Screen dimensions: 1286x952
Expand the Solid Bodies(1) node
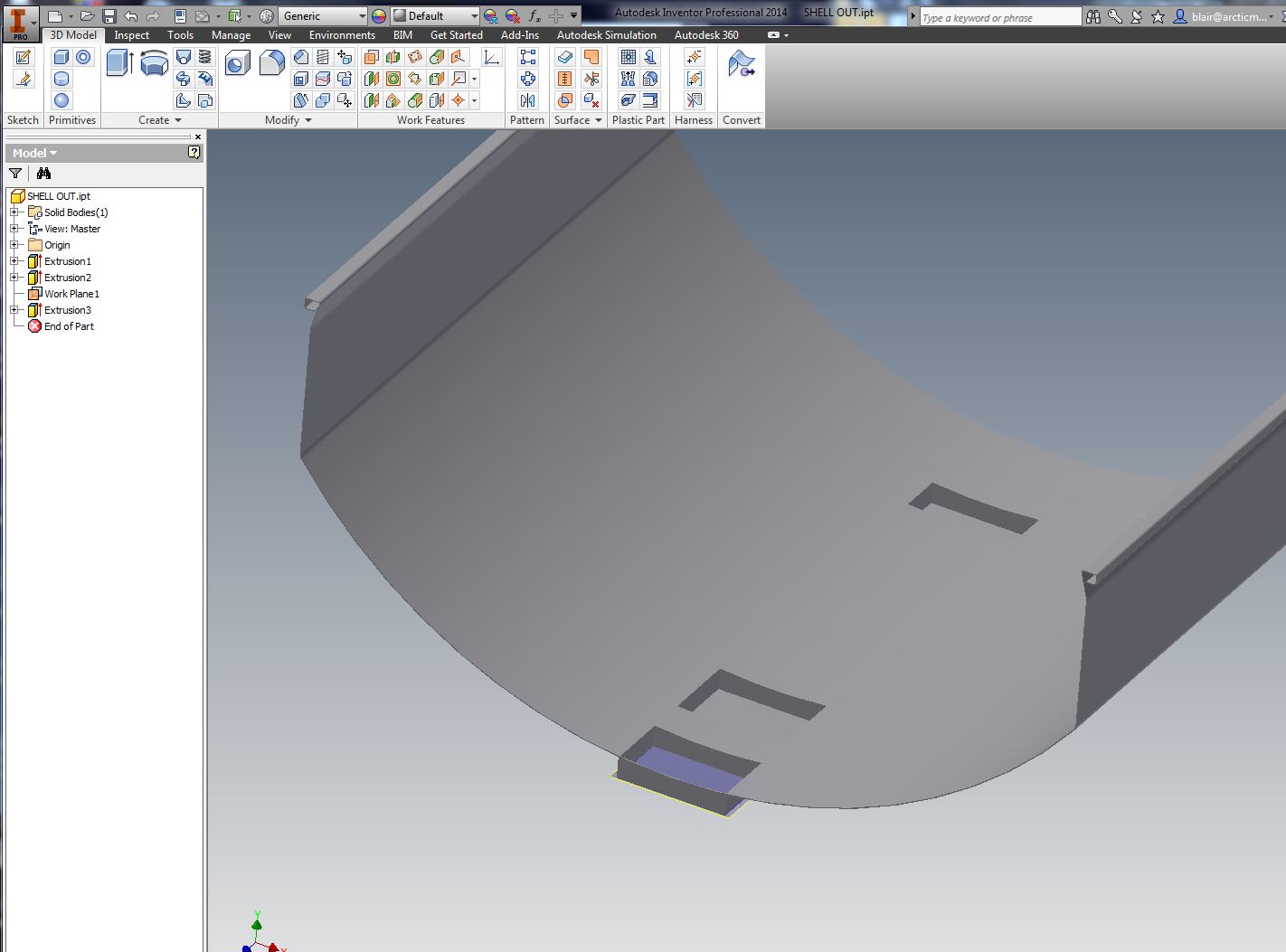[x=14, y=212]
